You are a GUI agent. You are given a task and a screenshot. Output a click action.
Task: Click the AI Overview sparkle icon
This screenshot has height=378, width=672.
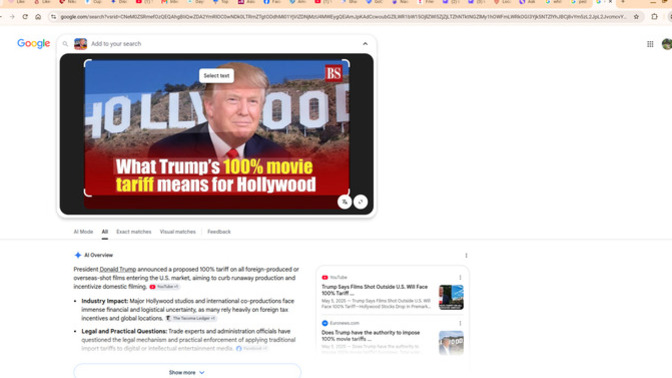[78, 255]
